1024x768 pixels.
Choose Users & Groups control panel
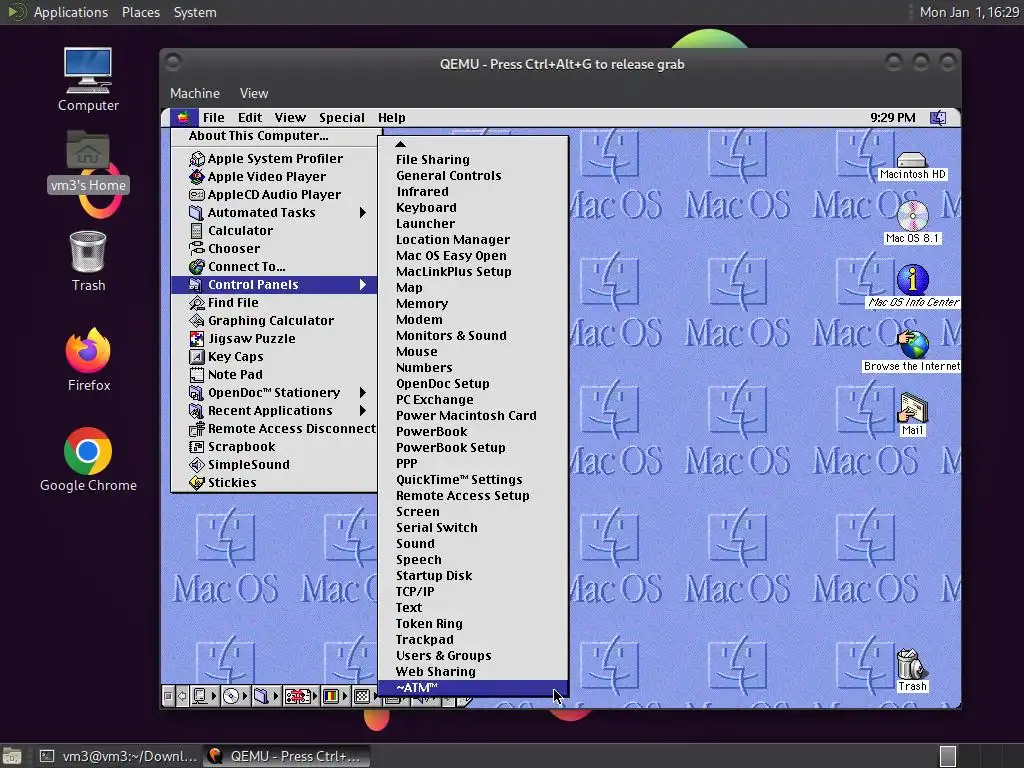pyautogui.click(x=473, y=656)
